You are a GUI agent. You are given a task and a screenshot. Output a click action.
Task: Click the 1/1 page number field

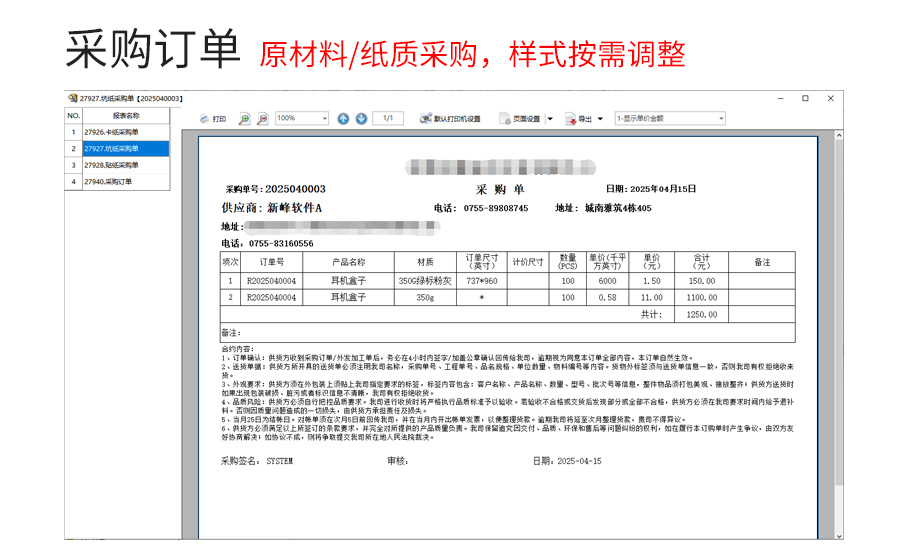[388, 118]
